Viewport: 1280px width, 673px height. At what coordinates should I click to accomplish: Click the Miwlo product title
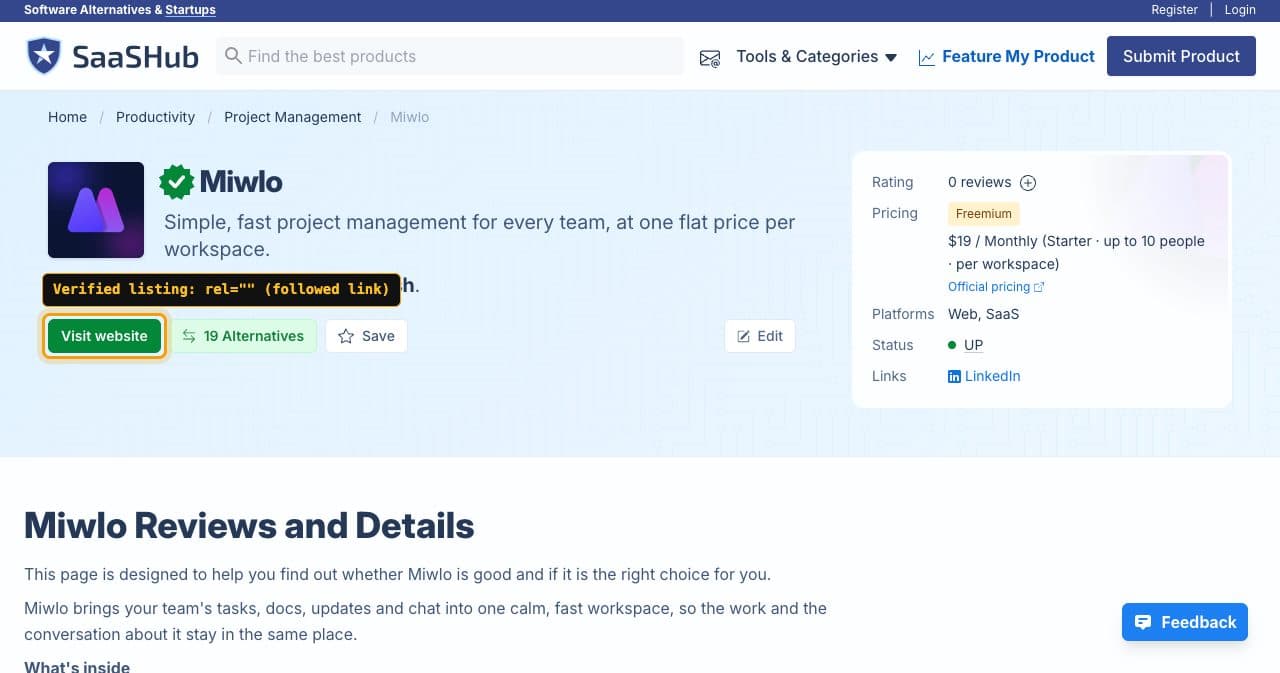tap(241, 181)
